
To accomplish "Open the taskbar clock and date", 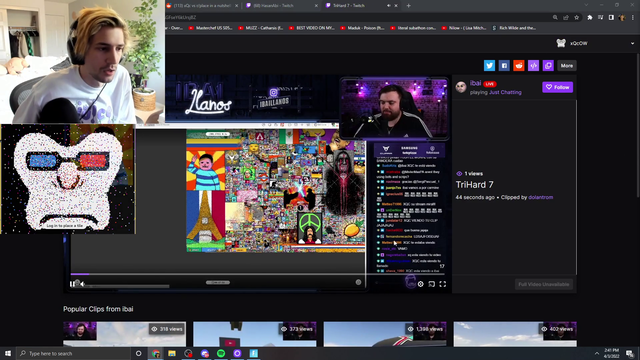I will pos(612,353).
